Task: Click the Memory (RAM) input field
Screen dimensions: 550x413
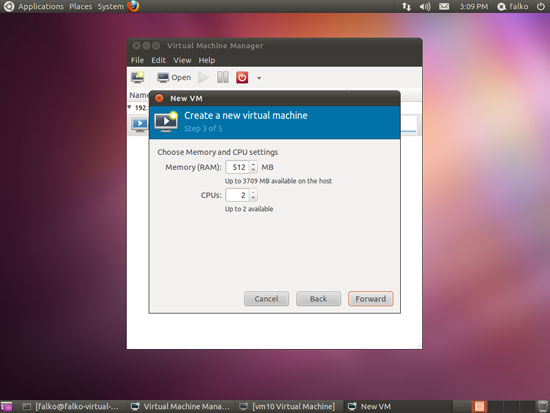Action: click(237, 167)
